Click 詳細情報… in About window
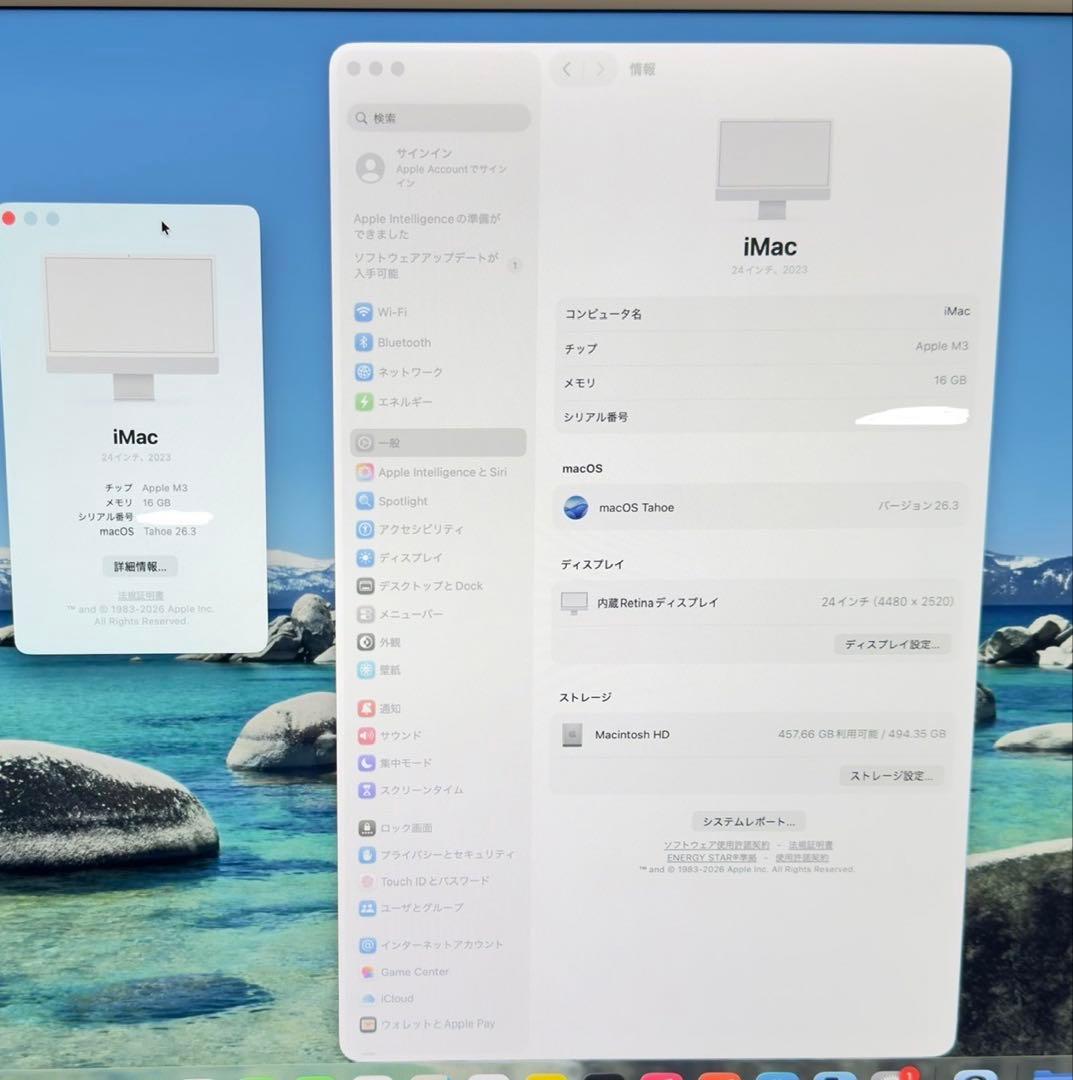The height and width of the screenshot is (1080, 1073). coord(140,566)
